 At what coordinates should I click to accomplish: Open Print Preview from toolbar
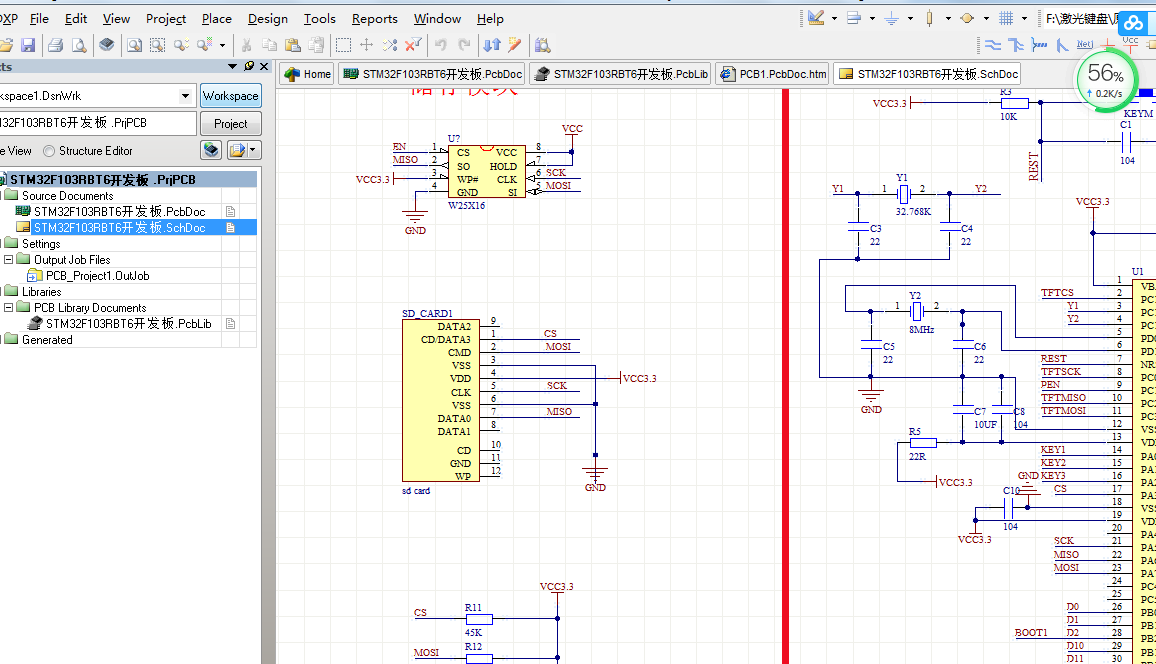pos(79,46)
